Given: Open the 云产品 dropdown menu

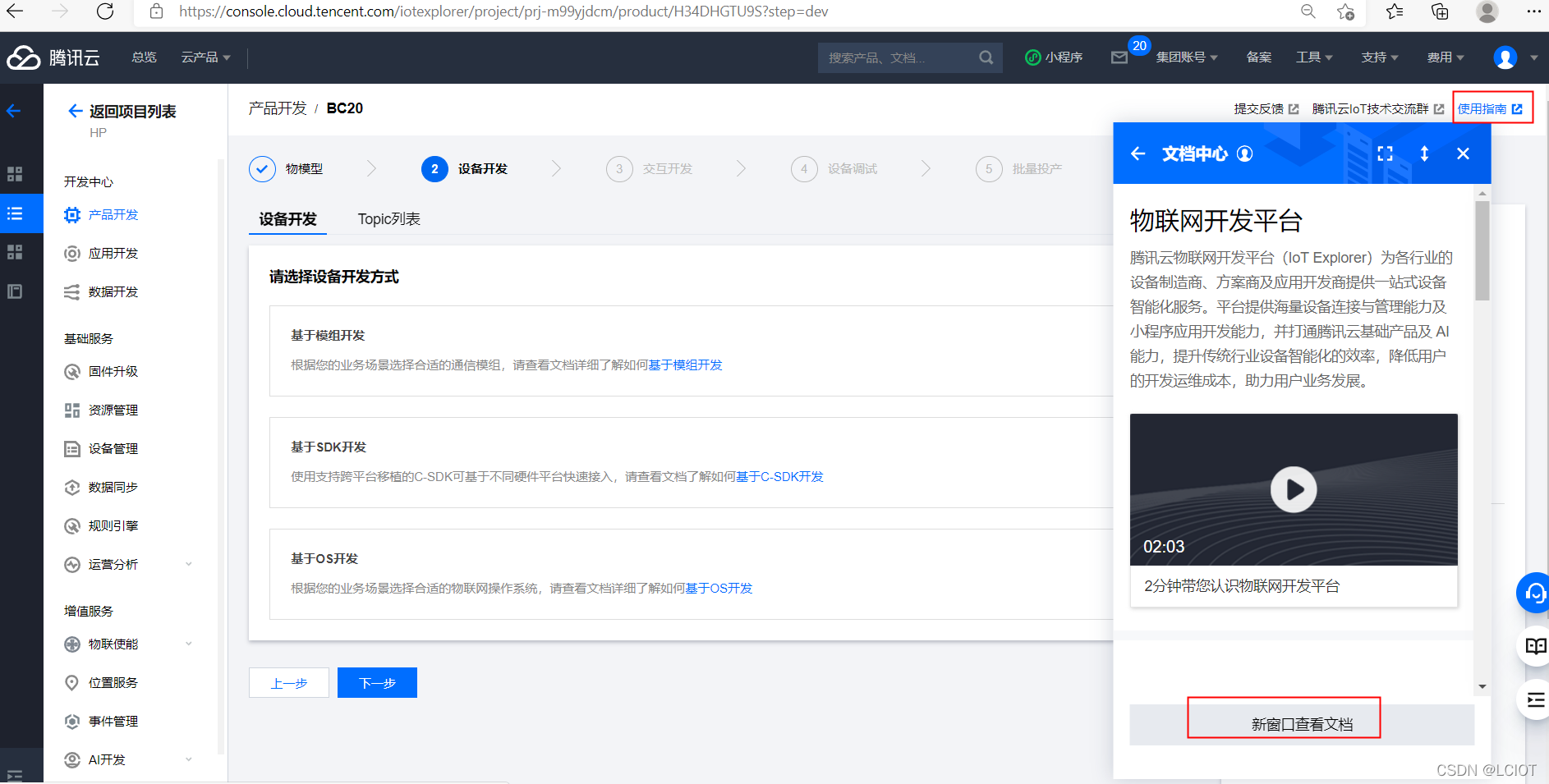Looking at the screenshot, I should click(x=205, y=57).
